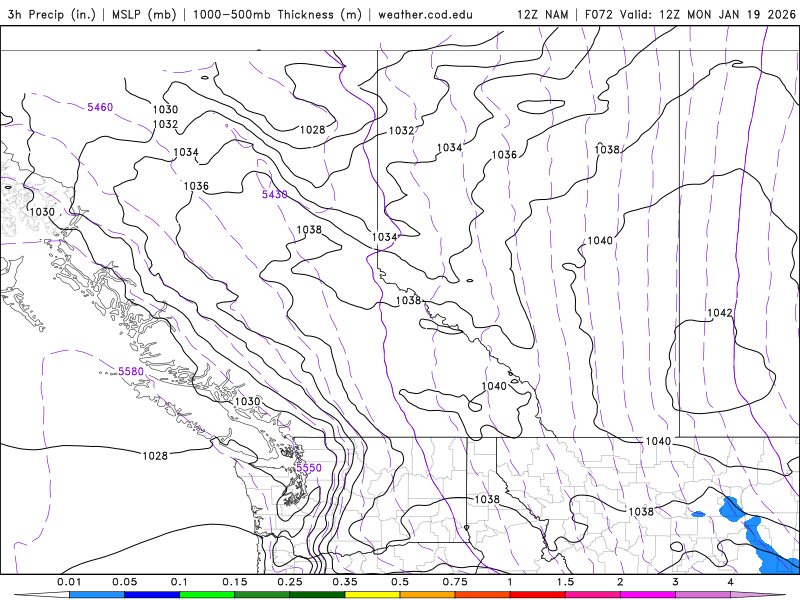Select the 0.15 legend tick value
The width and height of the screenshot is (800, 600).
(235, 582)
